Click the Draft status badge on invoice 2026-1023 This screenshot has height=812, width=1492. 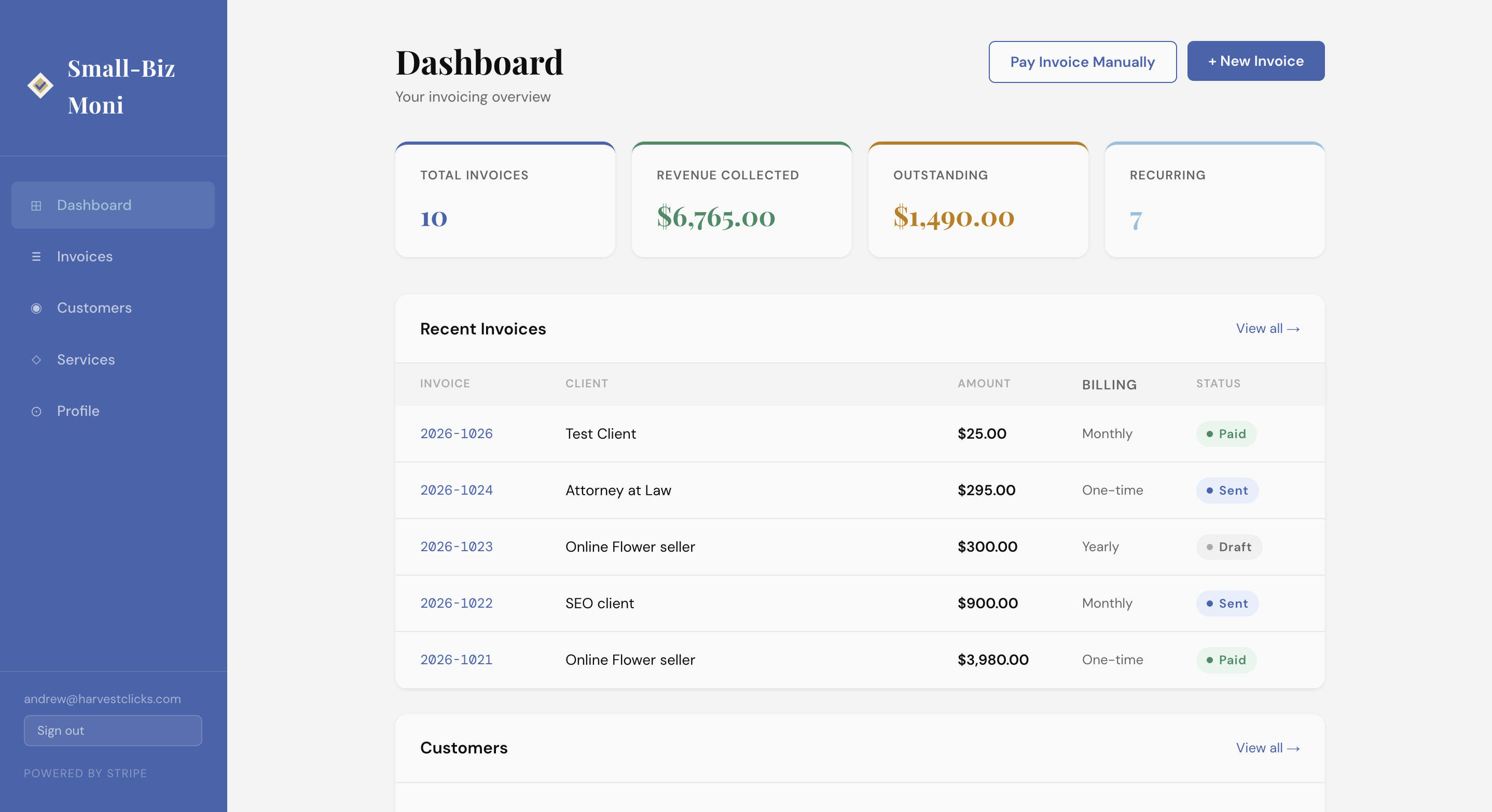coord(1229,547)
